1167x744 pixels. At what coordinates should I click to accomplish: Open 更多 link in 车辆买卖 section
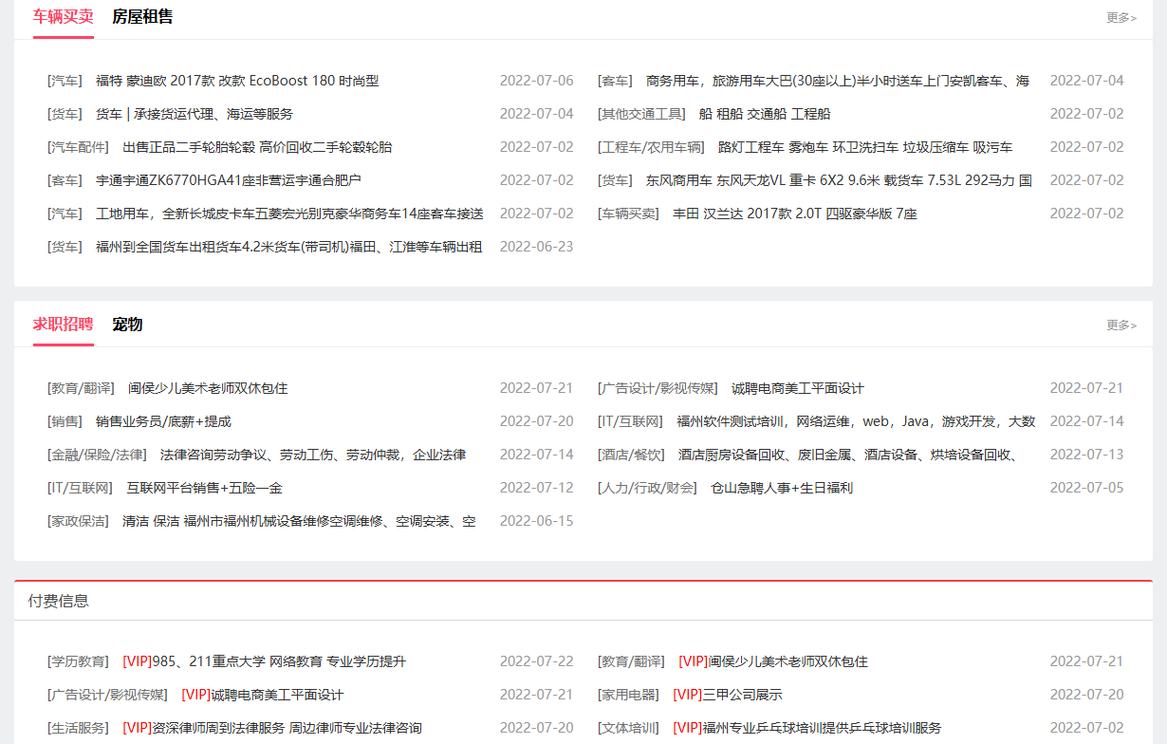1118,17
